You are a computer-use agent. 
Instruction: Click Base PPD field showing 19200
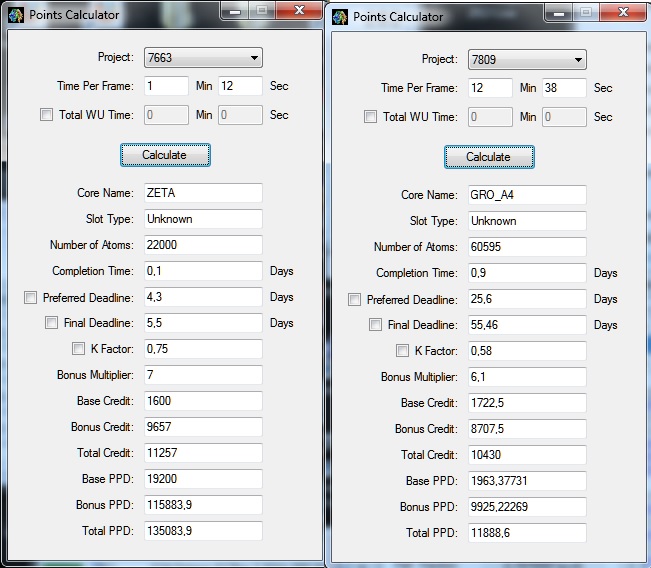(203, 479)
